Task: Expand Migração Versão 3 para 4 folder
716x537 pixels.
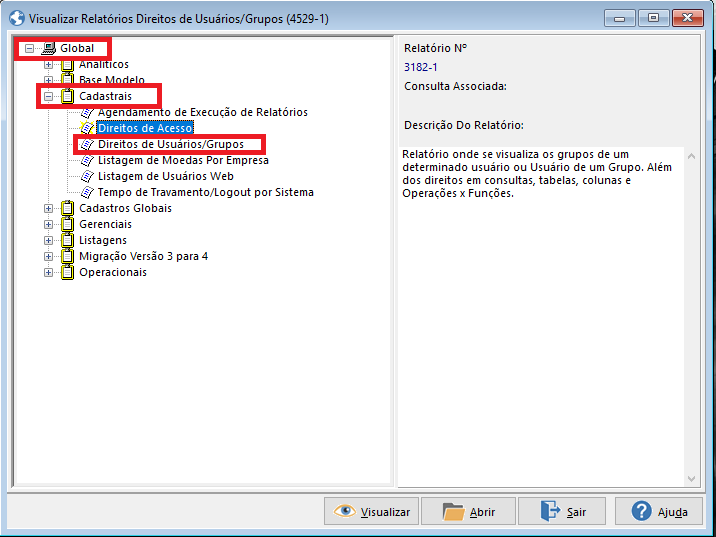Action: pos(48,257)
